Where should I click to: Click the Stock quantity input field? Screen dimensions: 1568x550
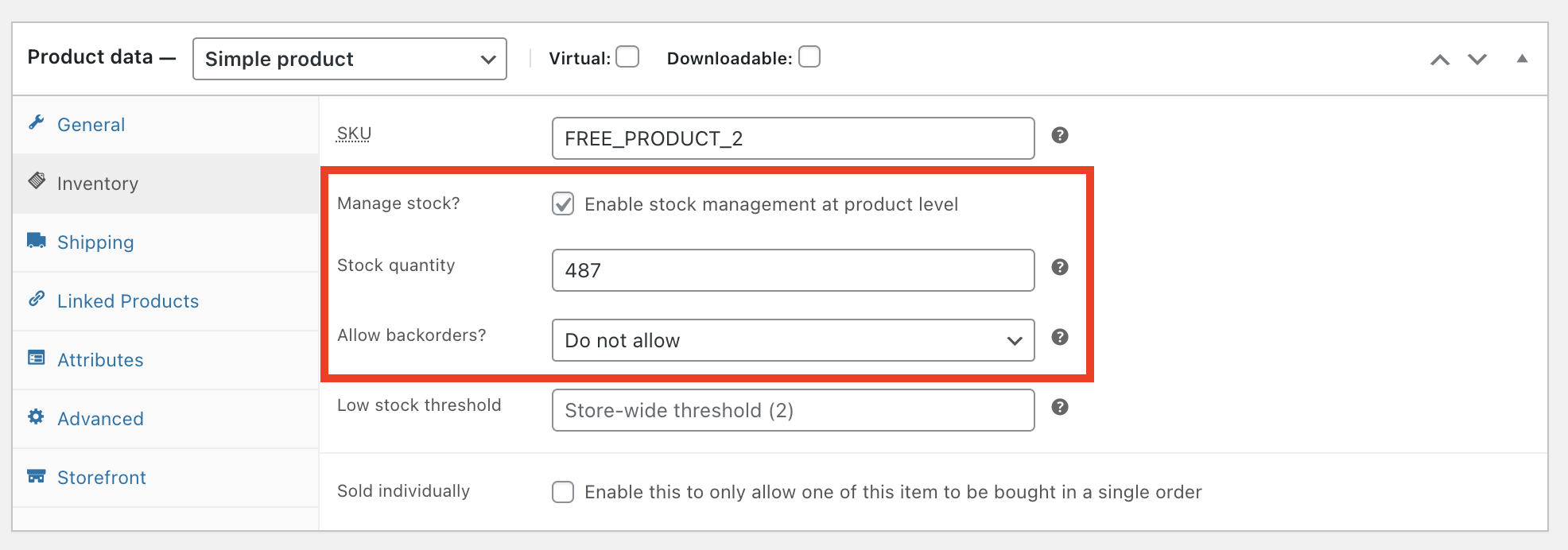[793, 270]
